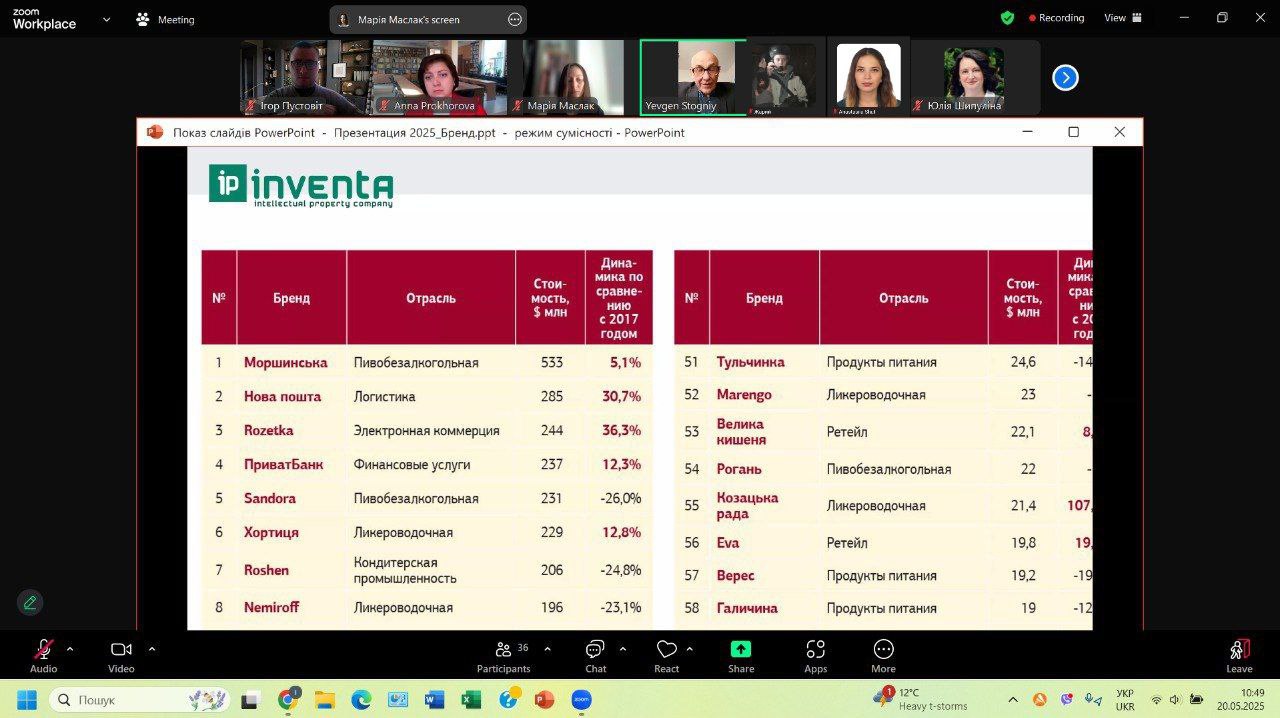Leave the Zoom meeting

tap(1239, 656)
